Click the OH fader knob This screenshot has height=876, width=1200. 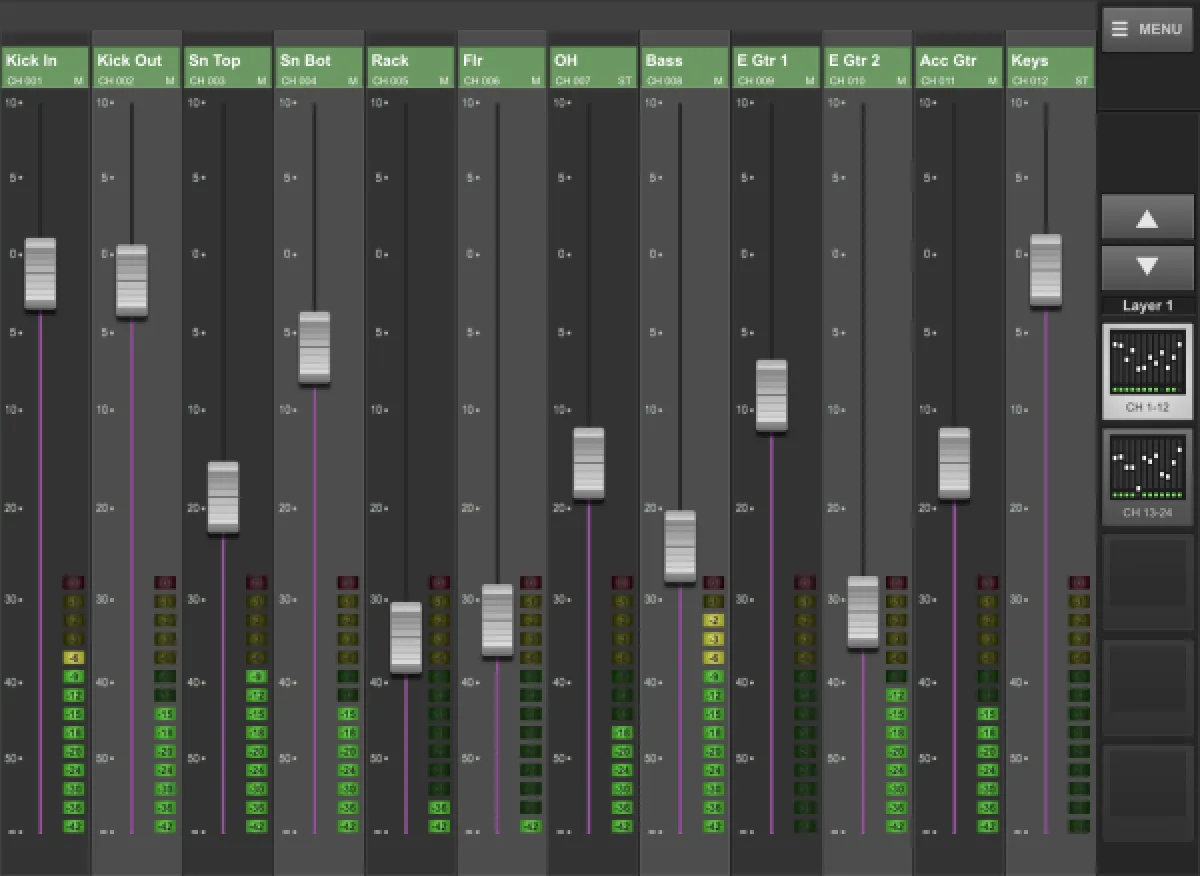tap(589, 464)
